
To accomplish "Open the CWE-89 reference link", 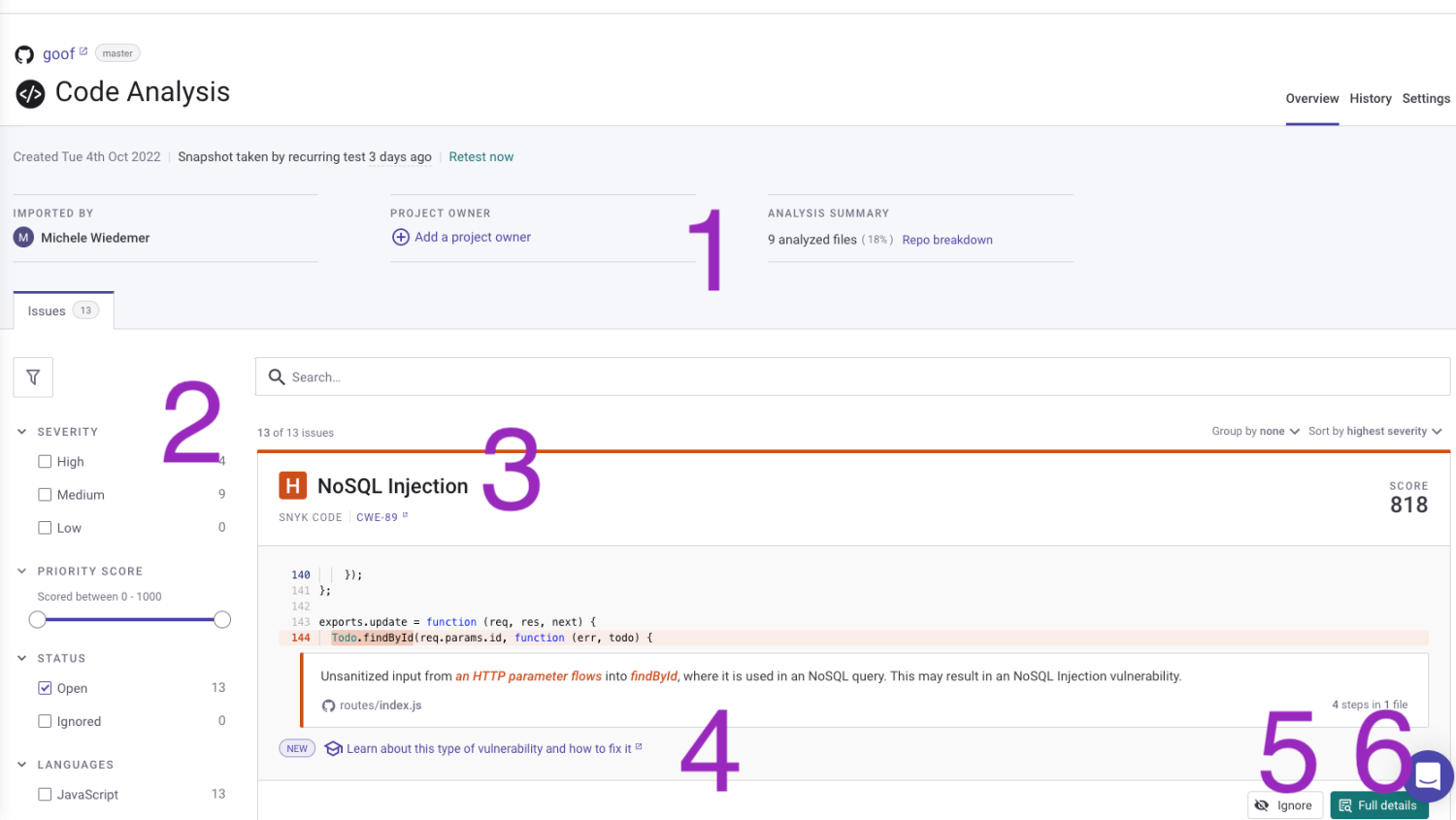I will [x=381, y=517].
